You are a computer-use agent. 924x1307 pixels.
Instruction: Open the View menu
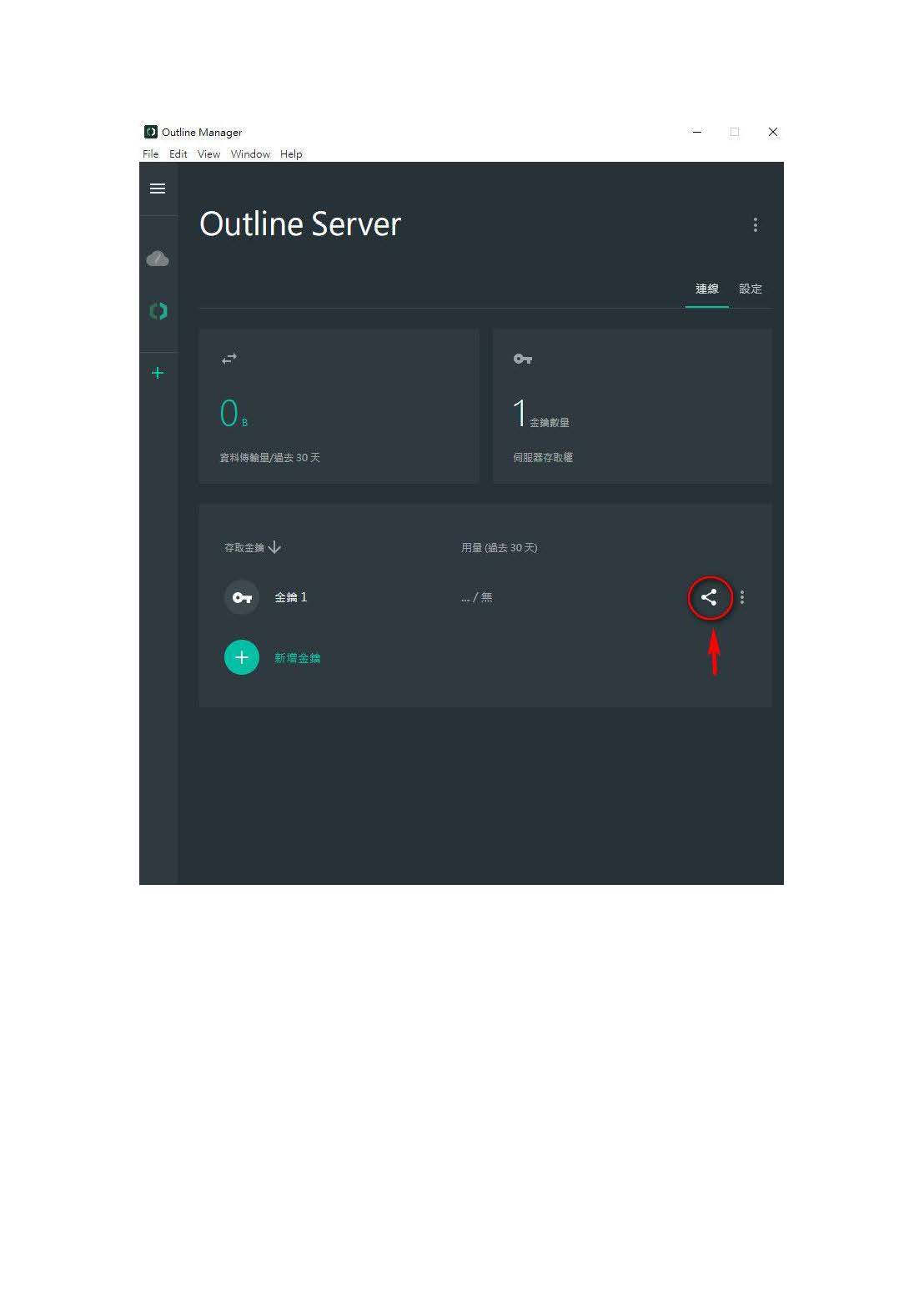(x=208, y=154)
